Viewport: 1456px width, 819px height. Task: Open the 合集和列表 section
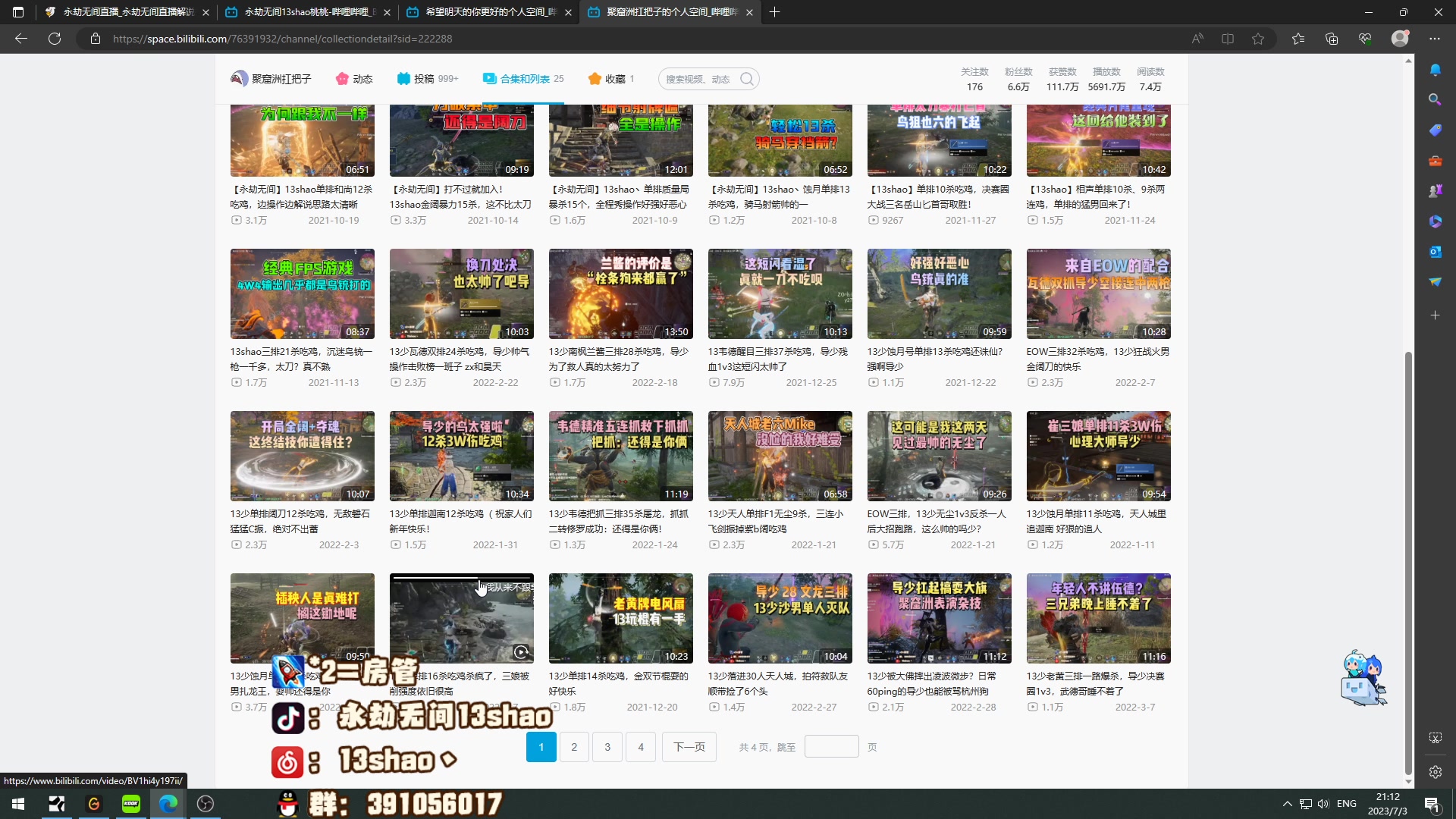point(523,79)
